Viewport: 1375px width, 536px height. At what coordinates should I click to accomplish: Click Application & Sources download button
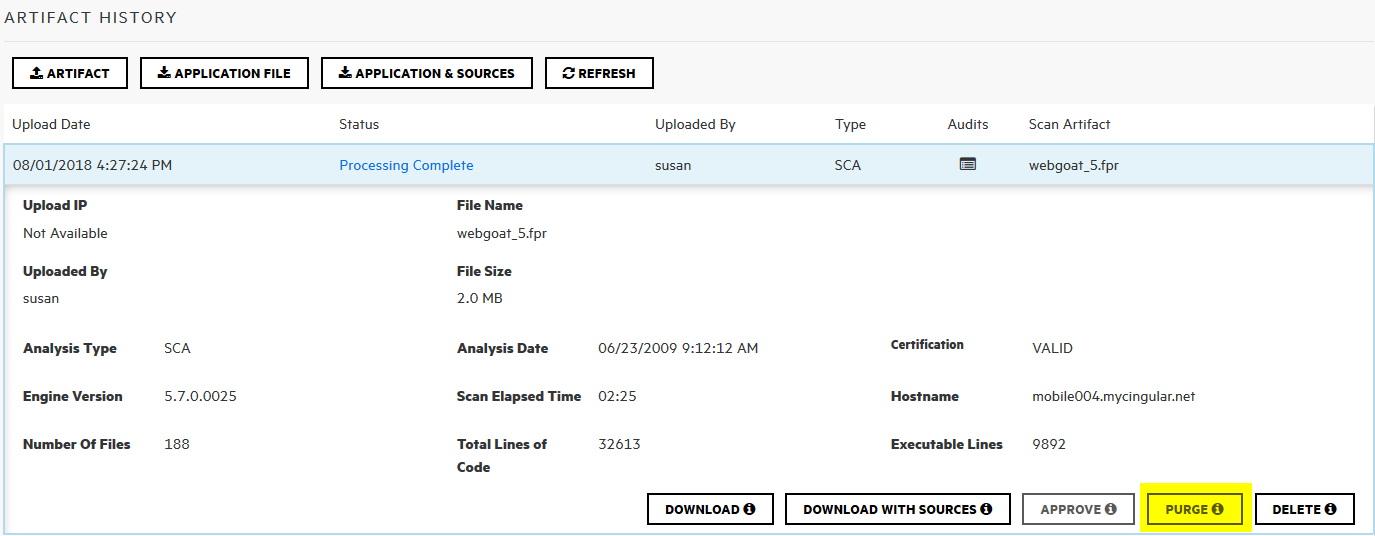[426, 73]
